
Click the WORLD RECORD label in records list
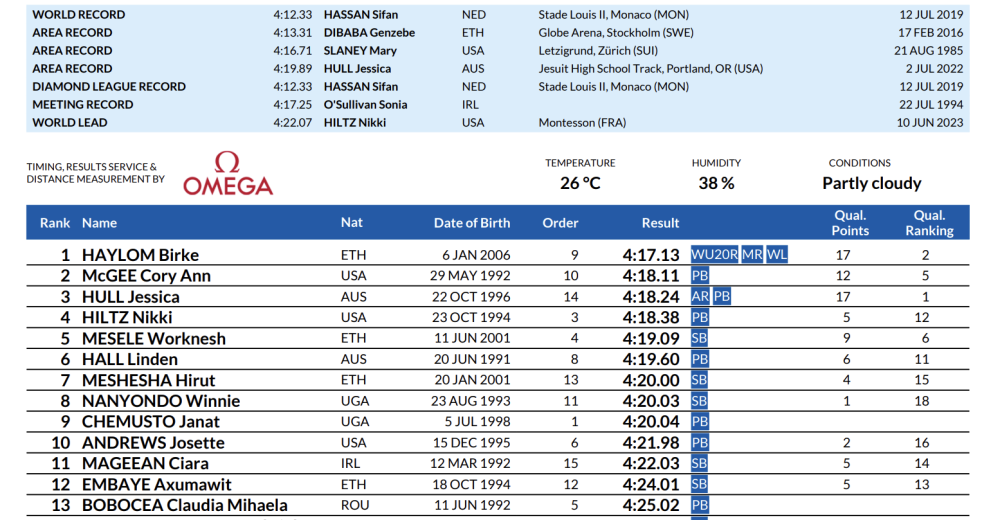[79, 15]
